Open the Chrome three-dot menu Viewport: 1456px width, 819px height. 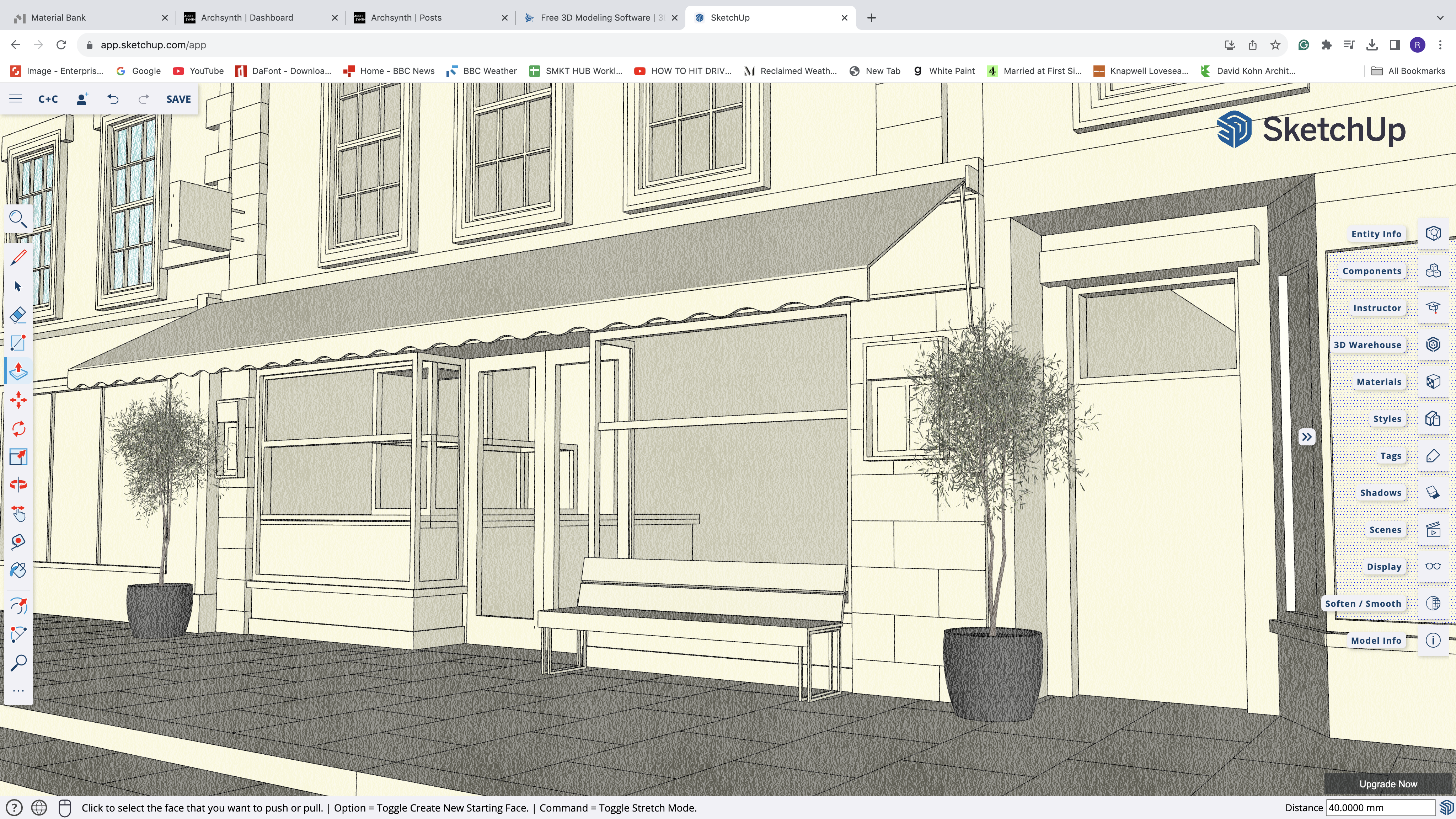[x=1440, y=45]
